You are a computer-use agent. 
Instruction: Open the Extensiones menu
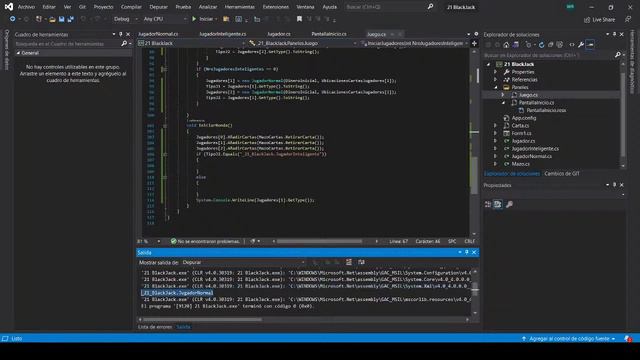point(276,7)
